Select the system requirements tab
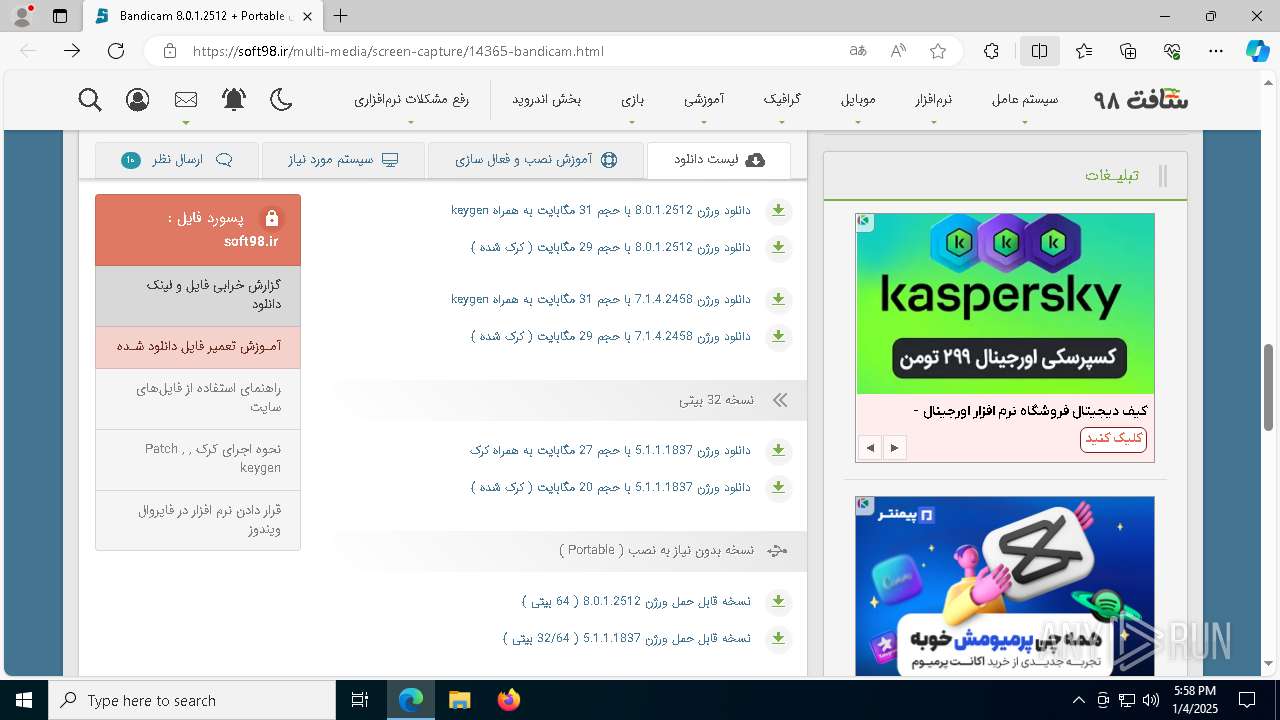The height and width of the screenshot is (720, 1280). click(x=343, y=160)
